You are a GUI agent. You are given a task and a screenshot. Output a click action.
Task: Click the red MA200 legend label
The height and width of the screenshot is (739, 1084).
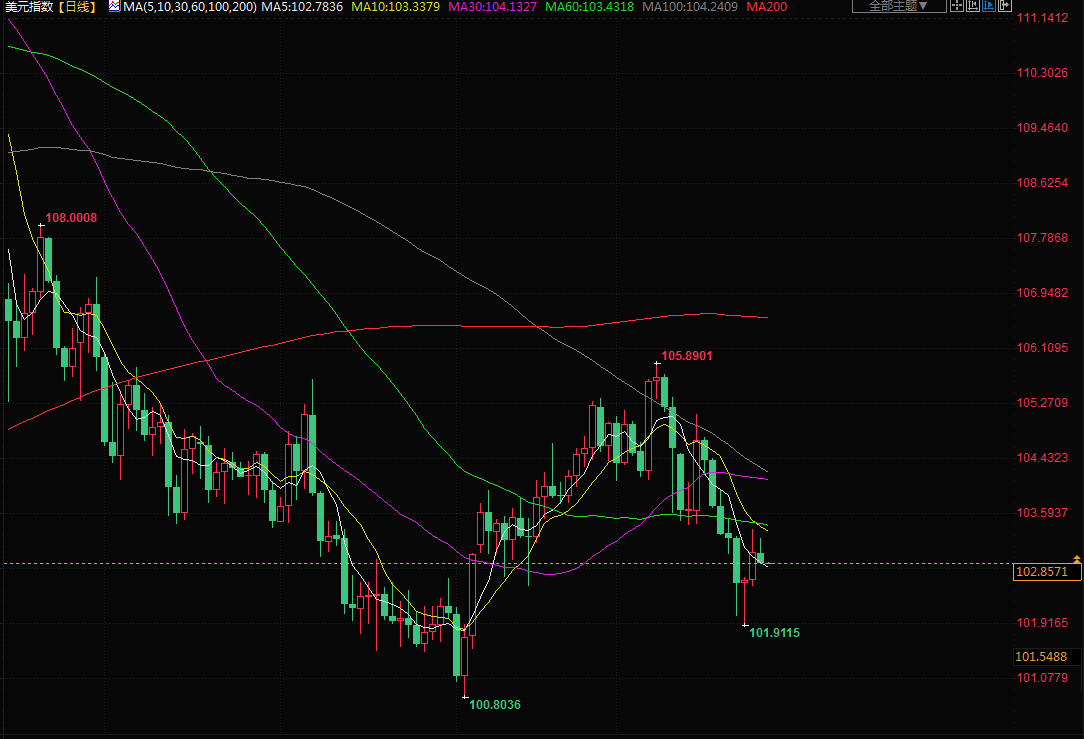click(x=766, y=7)
